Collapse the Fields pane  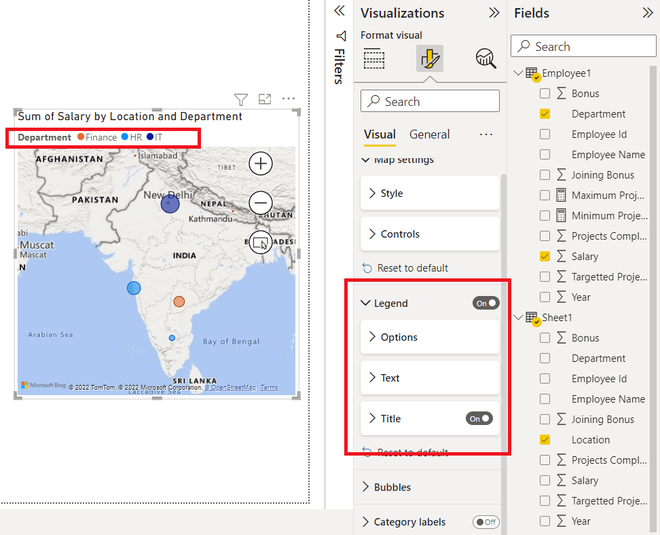[x=648, y=13]
